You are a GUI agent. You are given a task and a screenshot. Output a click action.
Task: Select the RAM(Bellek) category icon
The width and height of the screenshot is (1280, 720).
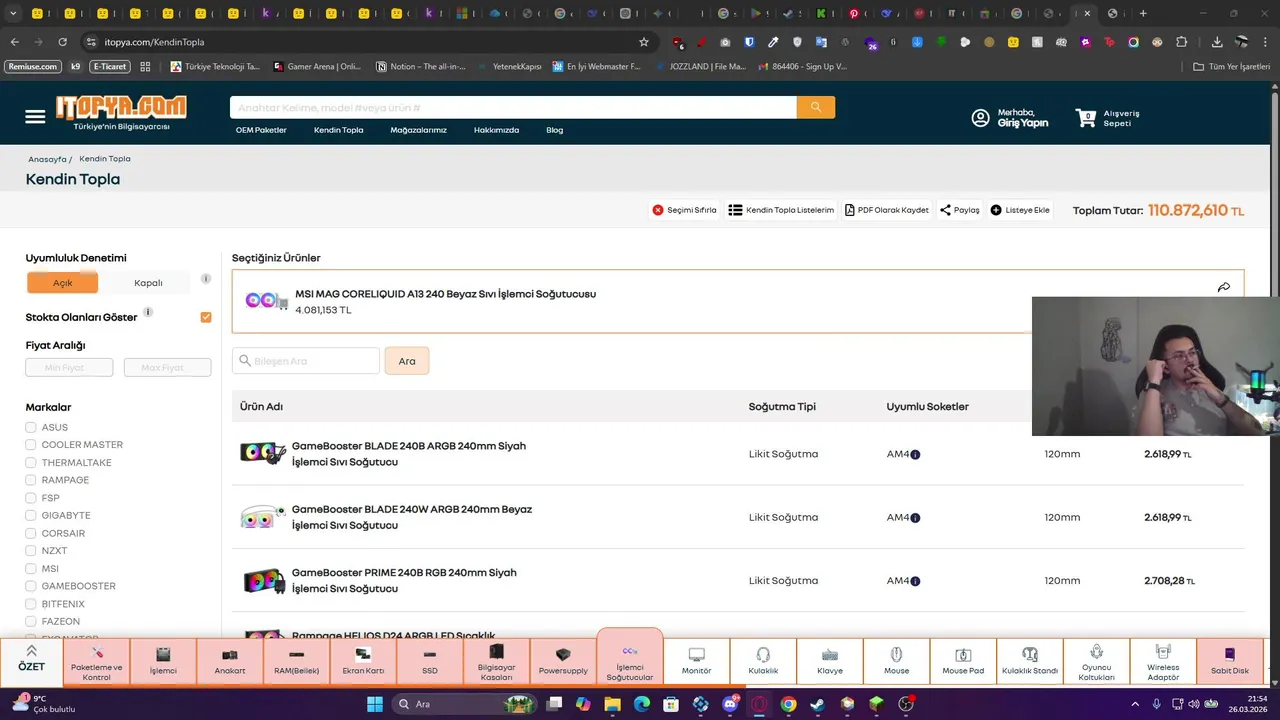pyautogui.click(x=296, y=661)
